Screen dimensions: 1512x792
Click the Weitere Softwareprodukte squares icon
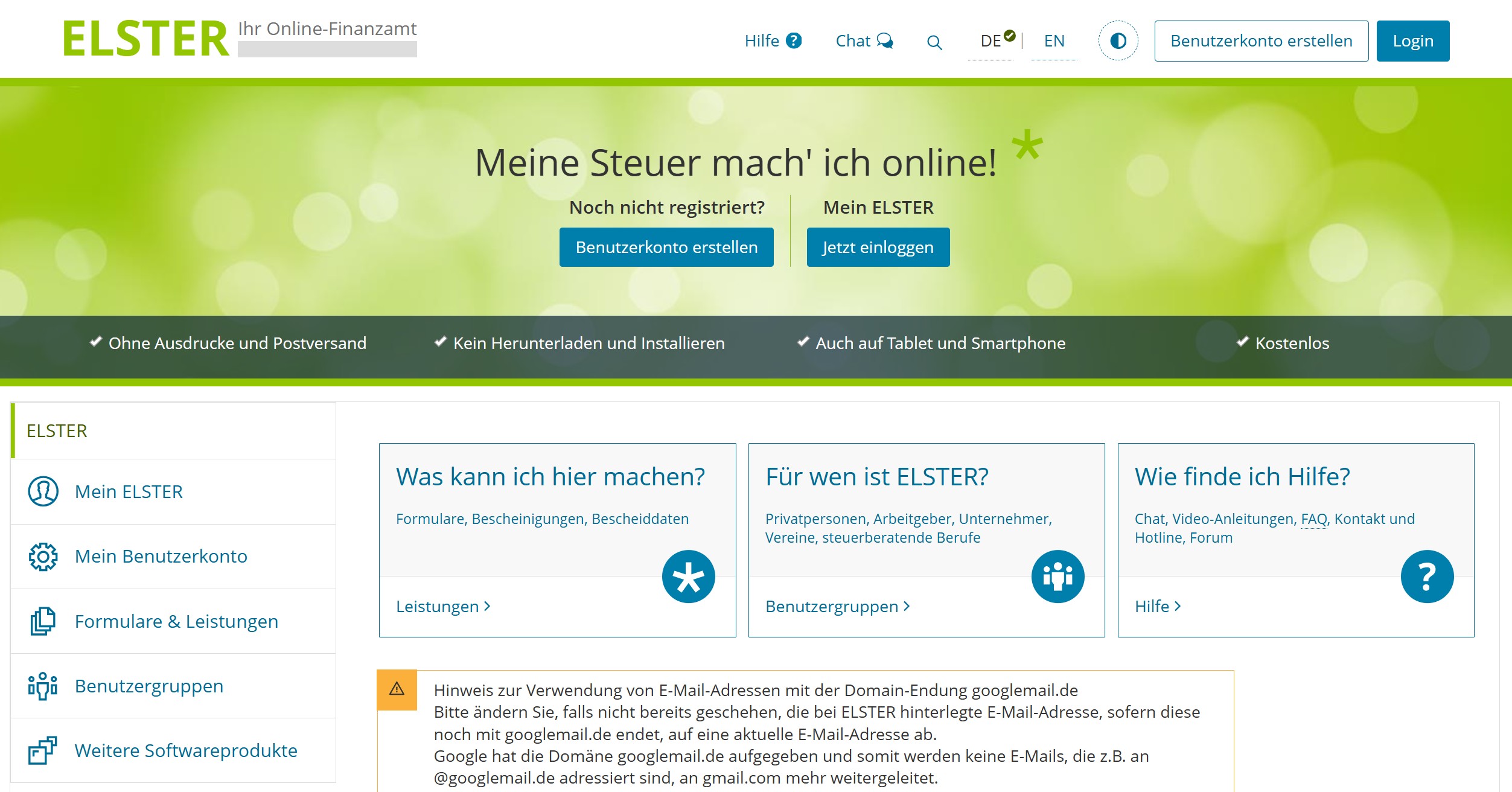pyautogui.click(x=43, y=750)
